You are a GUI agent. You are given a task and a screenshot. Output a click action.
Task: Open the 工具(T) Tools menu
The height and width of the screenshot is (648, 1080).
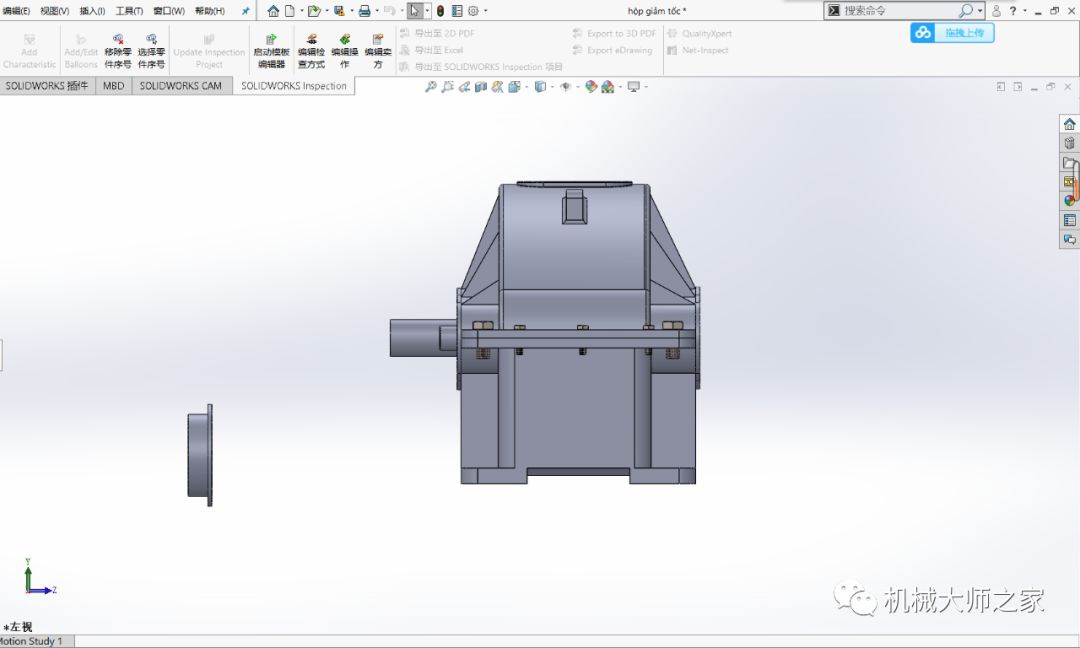pyautogui.click(x=129, y=11)
